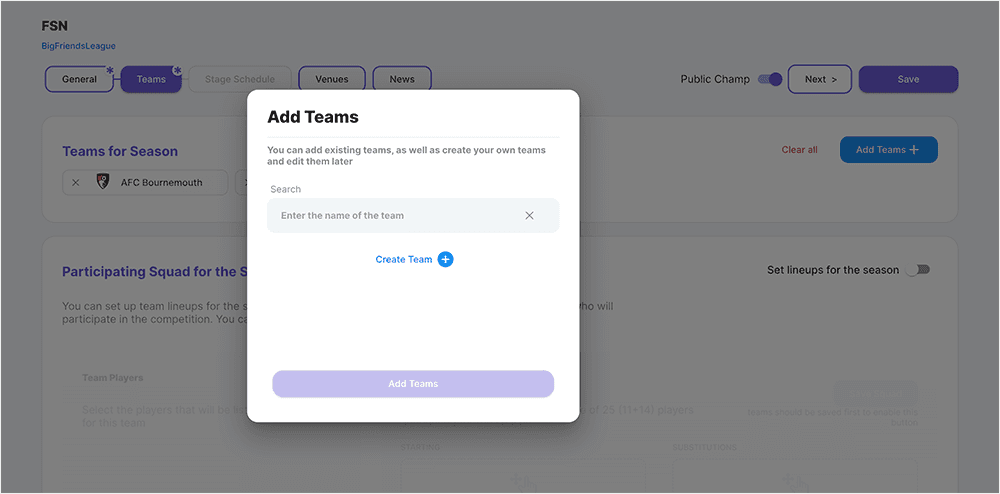
Task: Clear the team search field with X
Action: [x=529, y=216]
